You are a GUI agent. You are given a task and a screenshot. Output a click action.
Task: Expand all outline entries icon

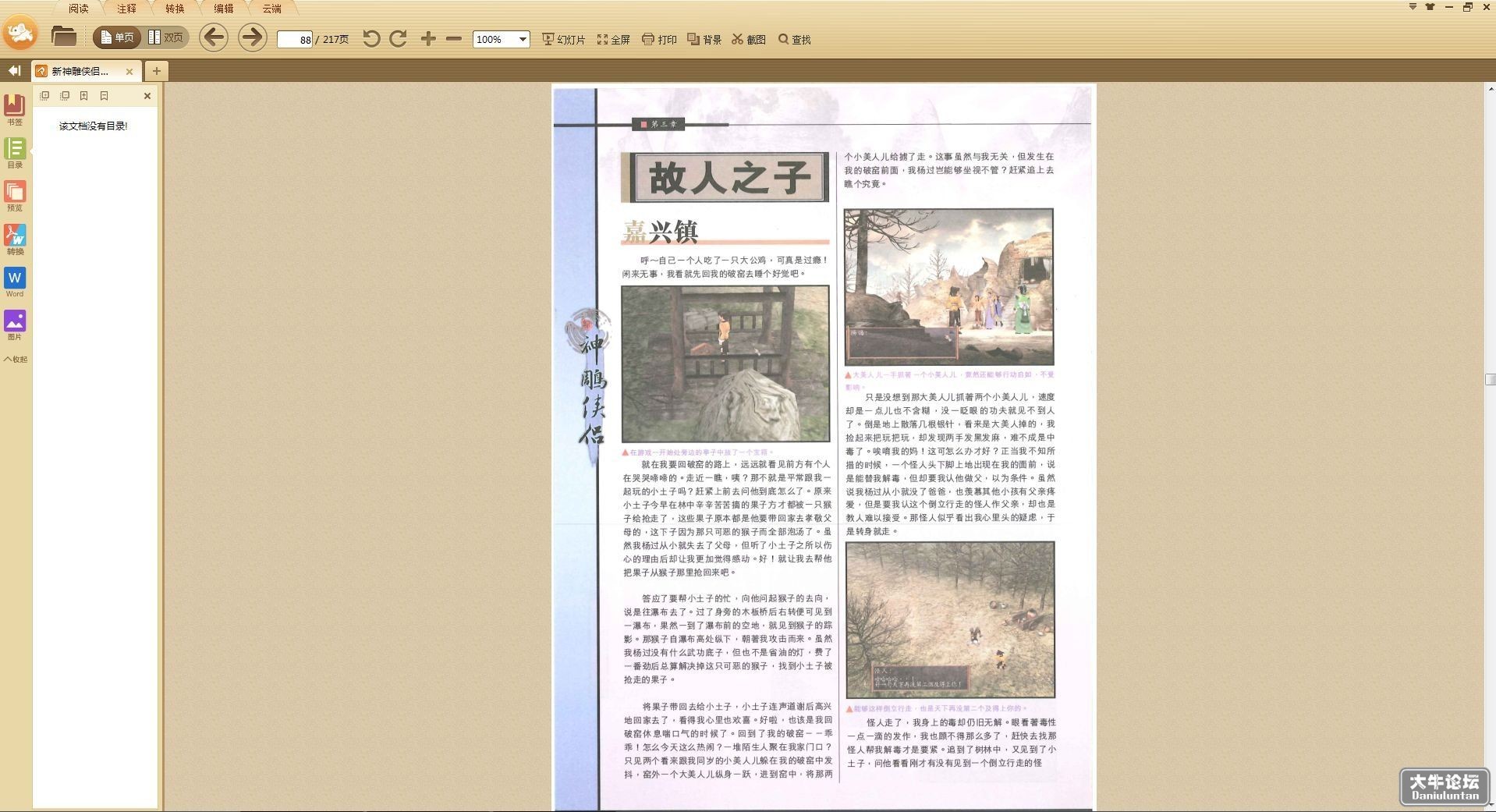[x=45, y=96]
